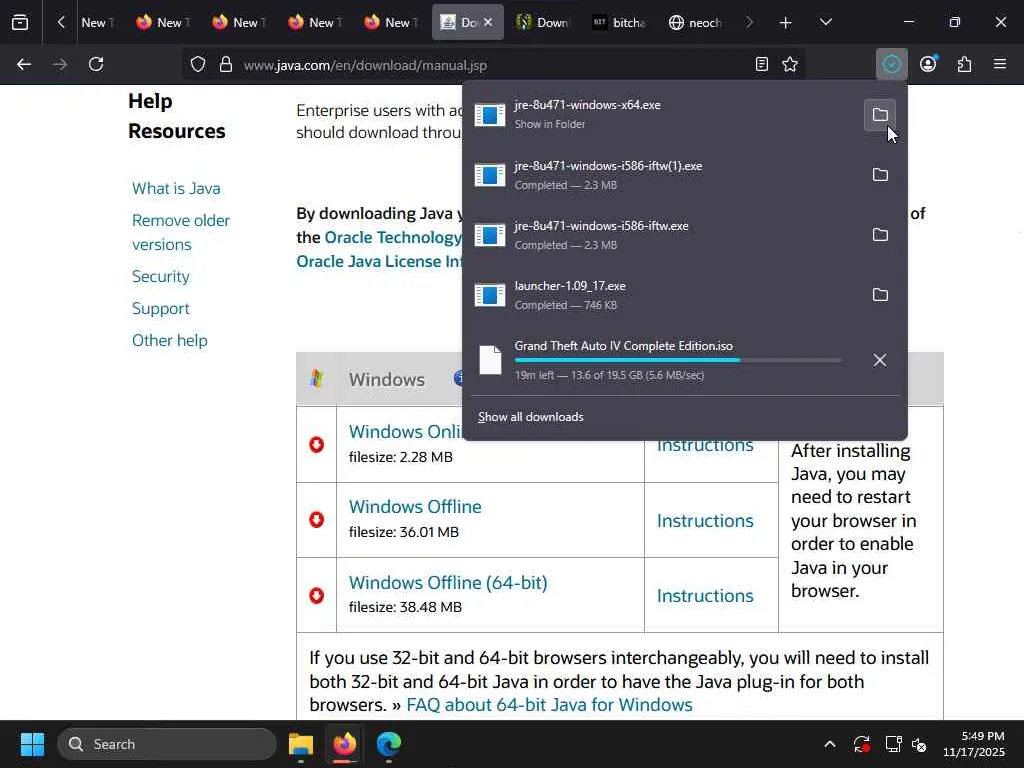Click the GTA IV download progress bar
The height and width of the screenshot is (768, 1024).
tap(678, 360)
